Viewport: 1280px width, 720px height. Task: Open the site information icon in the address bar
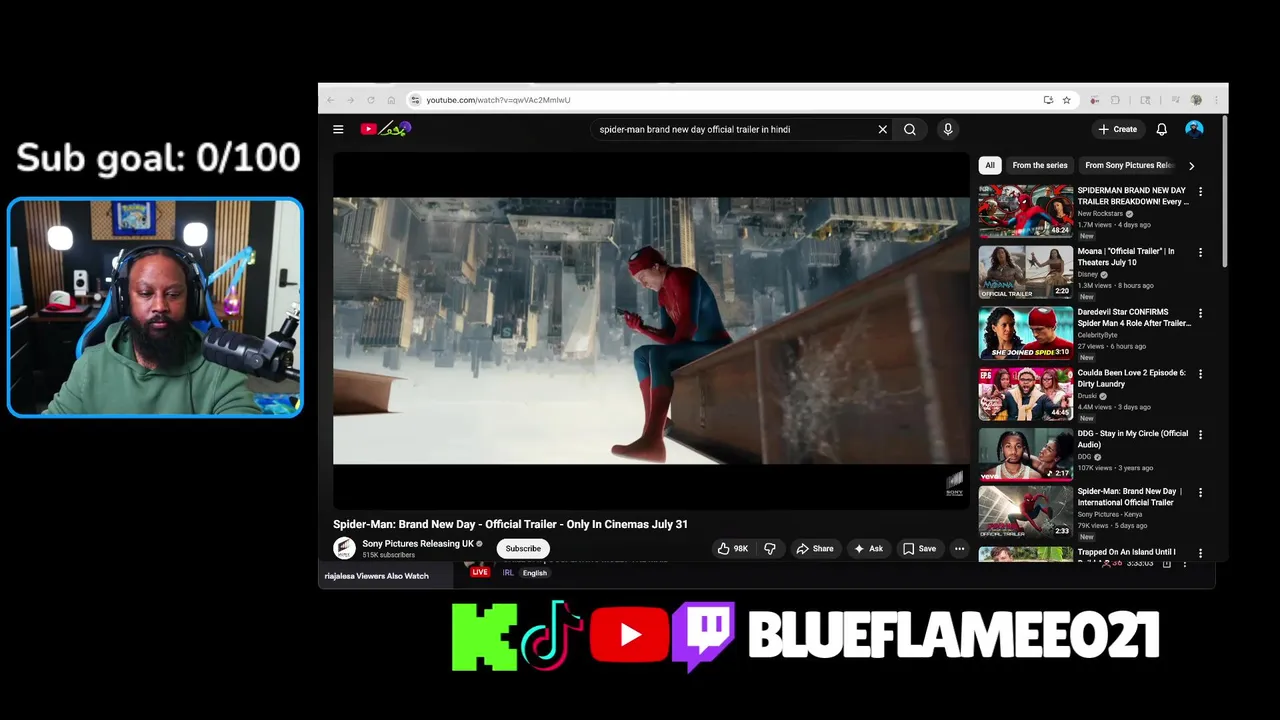(x=415, y=100)
